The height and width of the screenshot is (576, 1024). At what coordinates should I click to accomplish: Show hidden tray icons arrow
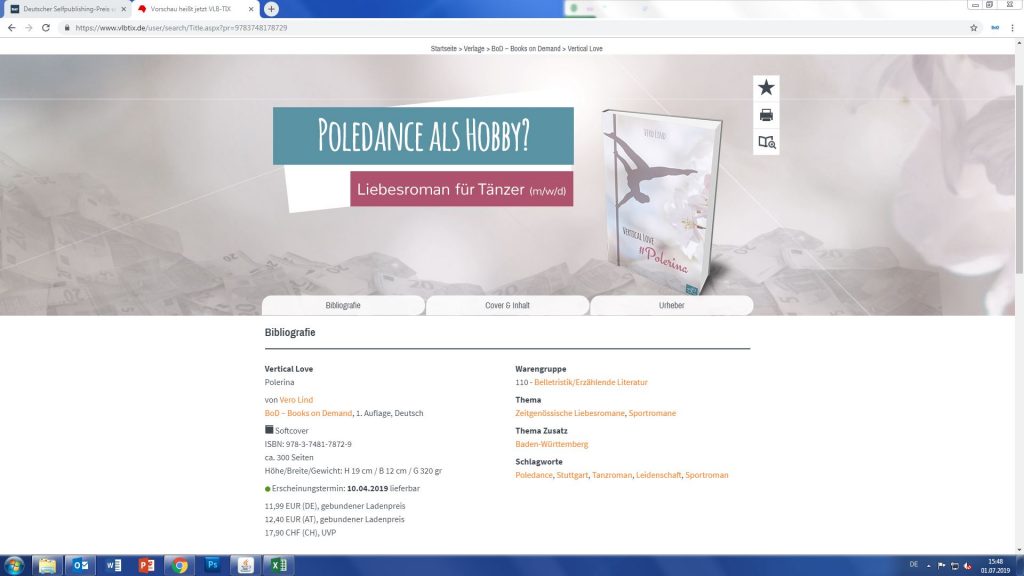click(929, 566)
